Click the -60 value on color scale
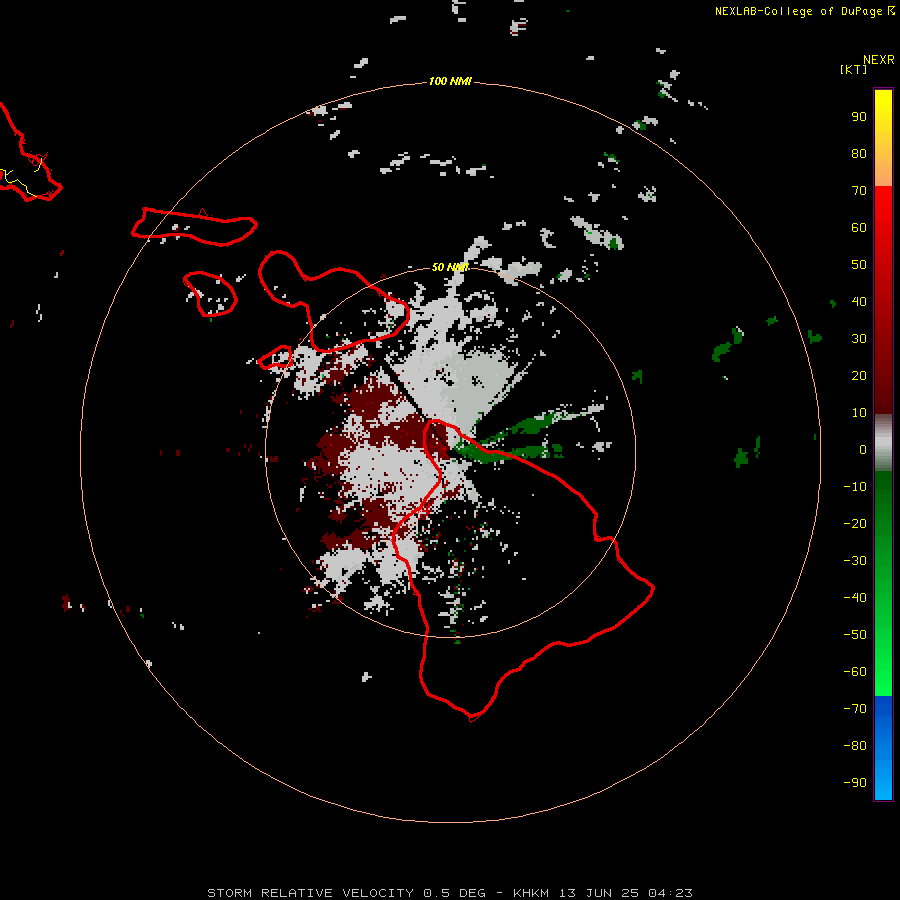This screenshot has width=900, height=900. click(855, 672)
